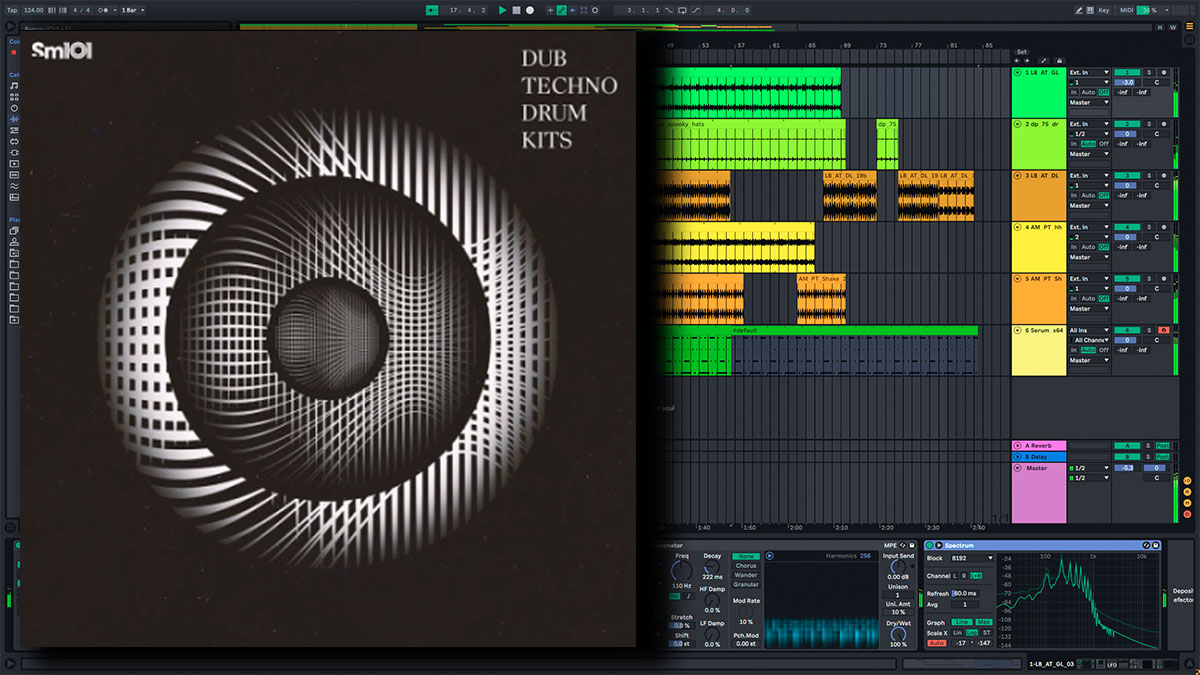The height and width of the screenshot is (675, 1200).
Task: Click Spectrum device fold arrow icon
Action: [x=939, y=545]
